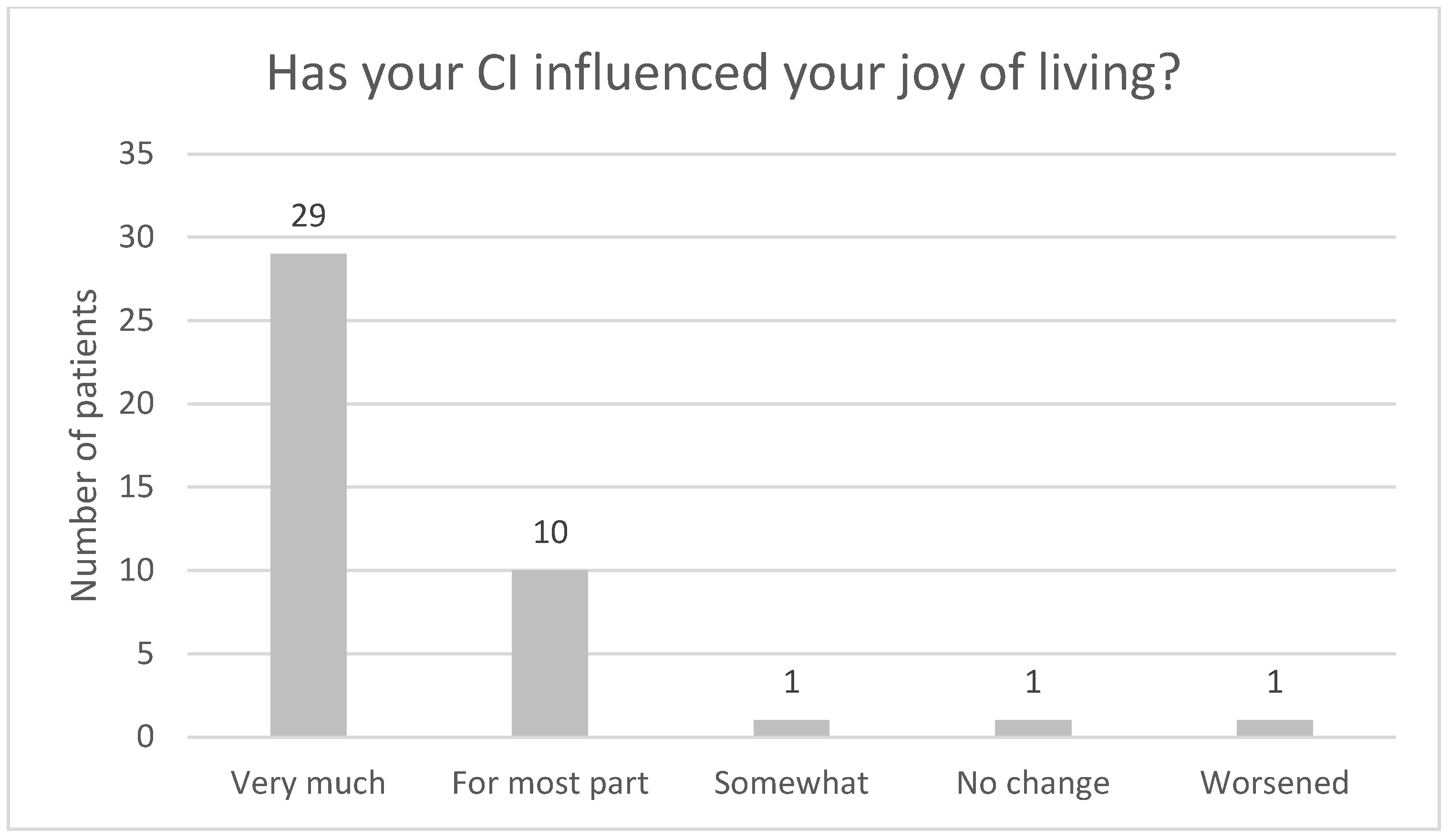Click the 'Somewhat' category label
Image resolution: width=1450 pixels, height=840 pixels.
click(x=791, y=784)
